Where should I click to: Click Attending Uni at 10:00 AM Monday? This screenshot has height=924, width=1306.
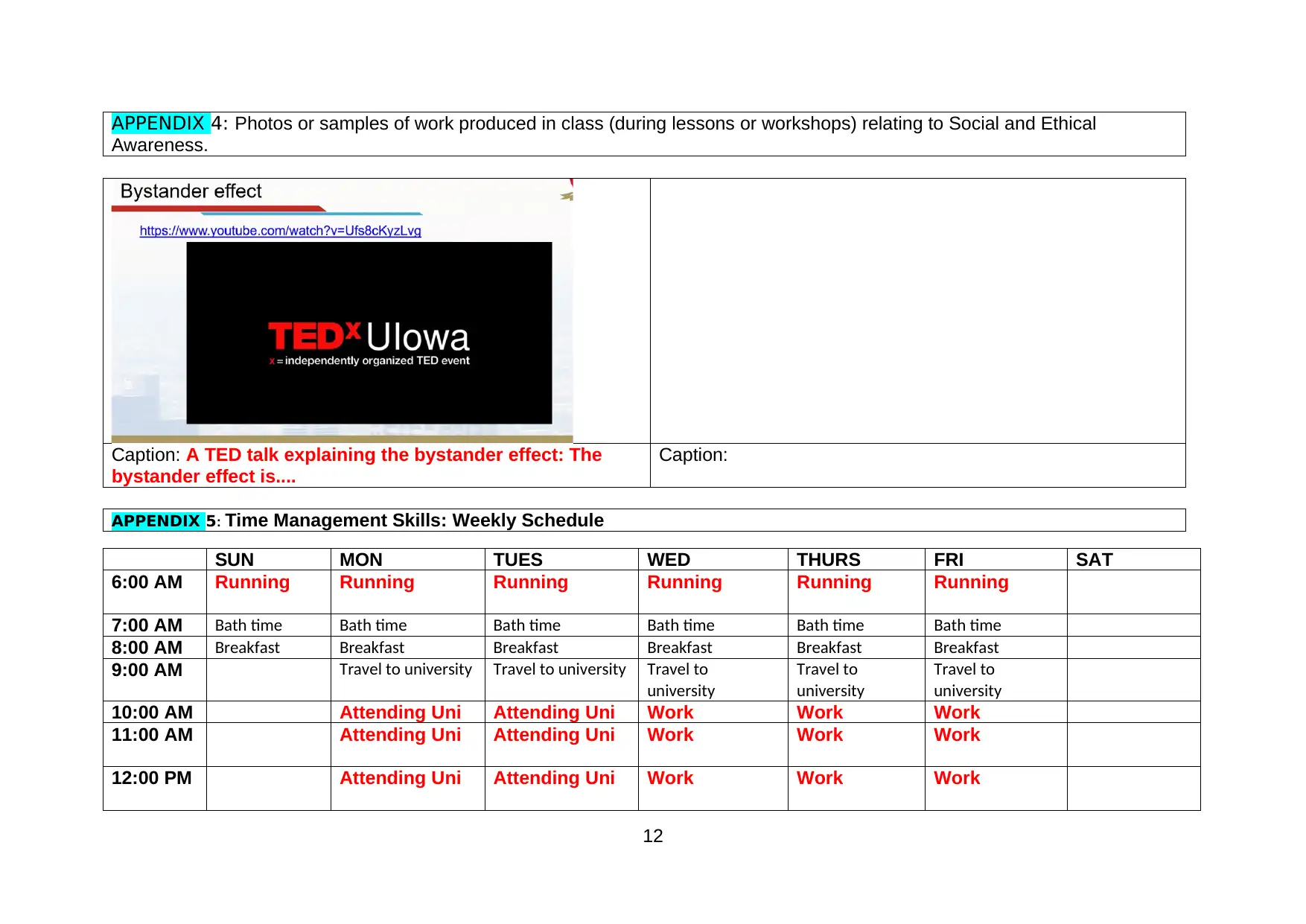click(x=401, y=713)
